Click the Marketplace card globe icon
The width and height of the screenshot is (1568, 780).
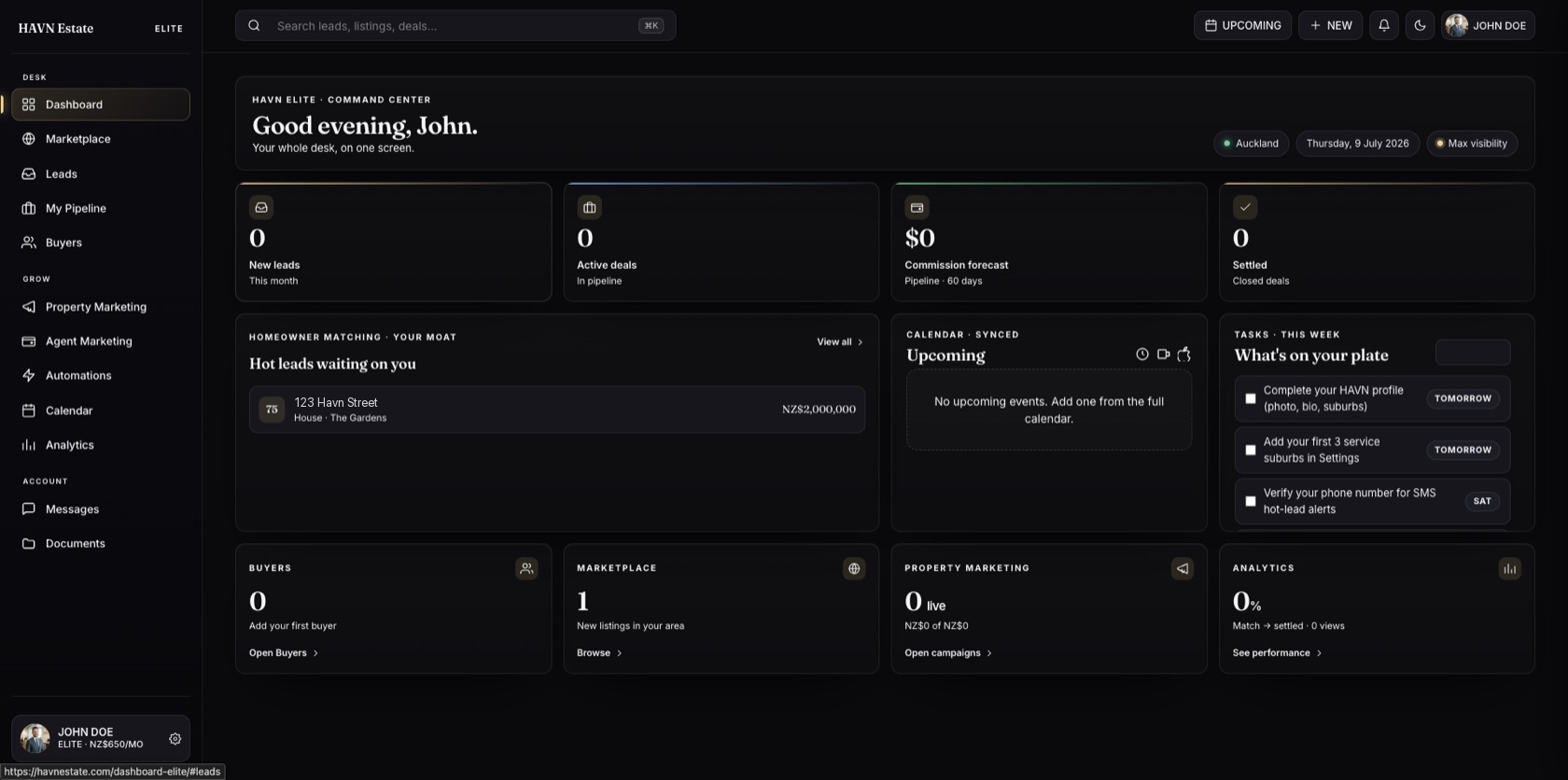click(854, 568)
